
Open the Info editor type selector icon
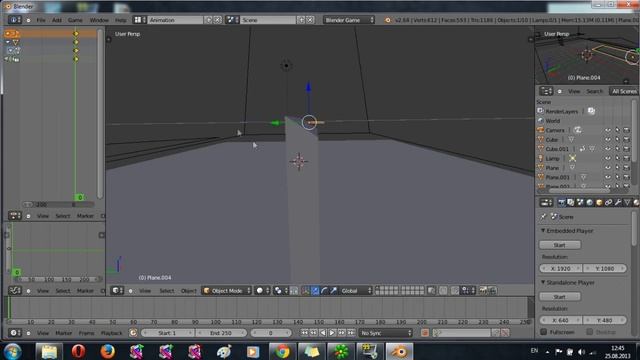pos(14,20)
